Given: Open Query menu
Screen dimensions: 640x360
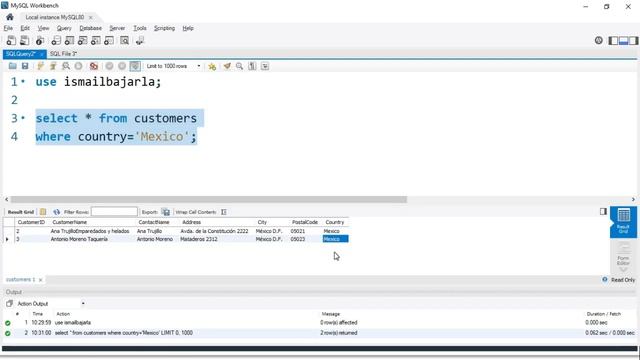Looking at the screenshot, I should [64, 28].
